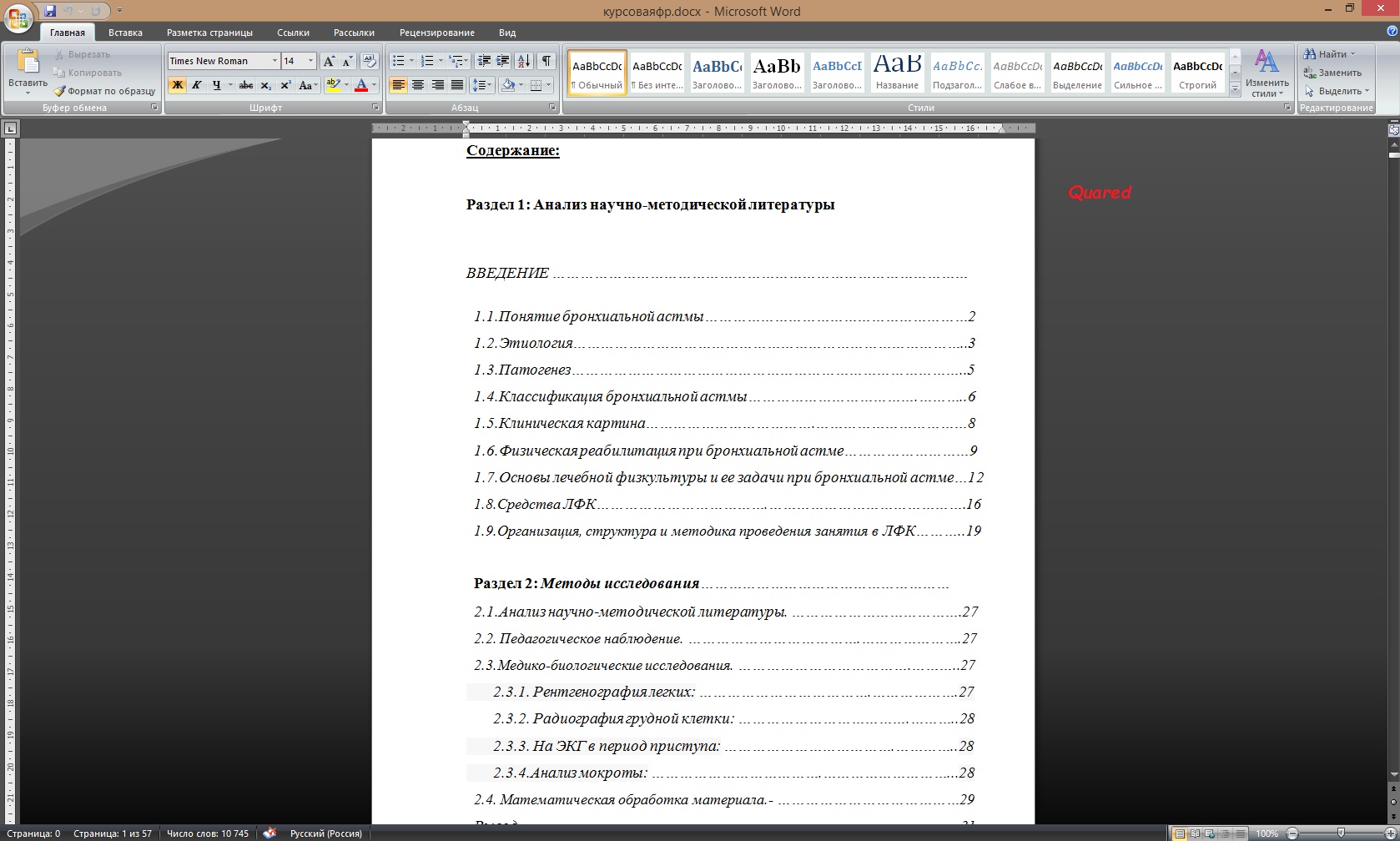Click the Office button
The image size is (1400, 841).
click(x=18, y=17)
